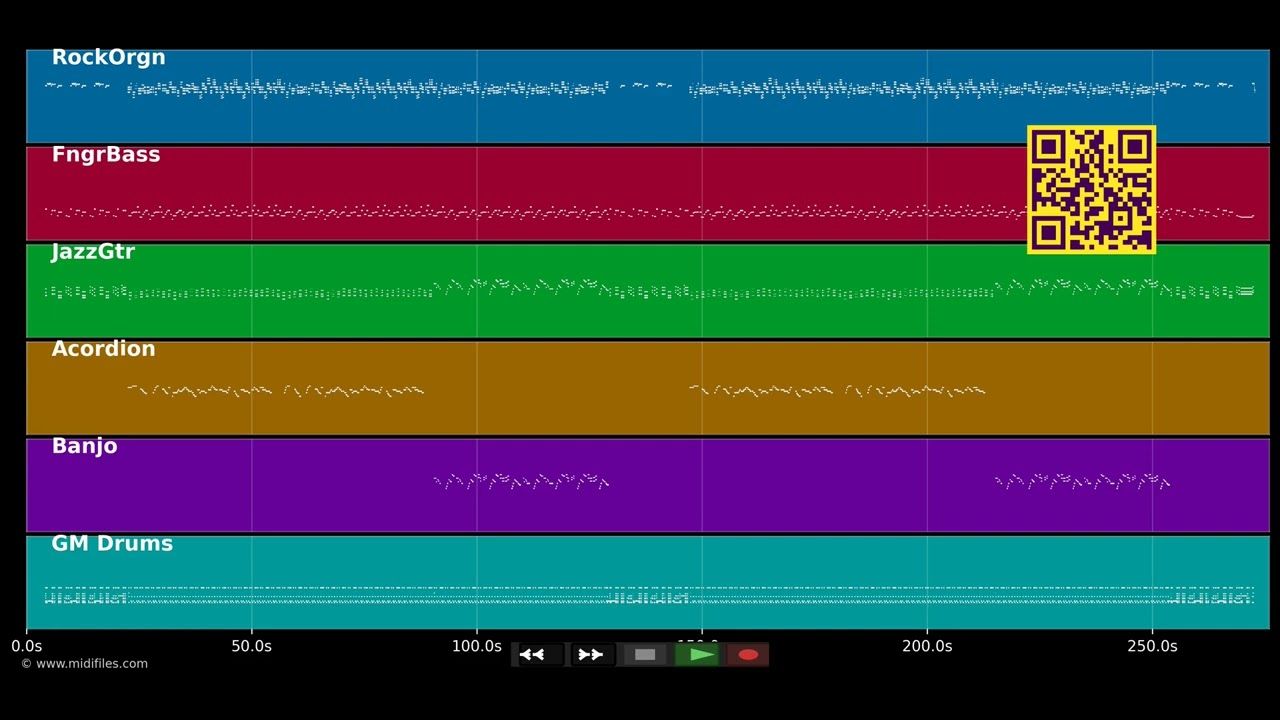Image resolution: width=1280 pixels, height=720 pixels.
Task: Click the fast-forward button
Action: 591,655
